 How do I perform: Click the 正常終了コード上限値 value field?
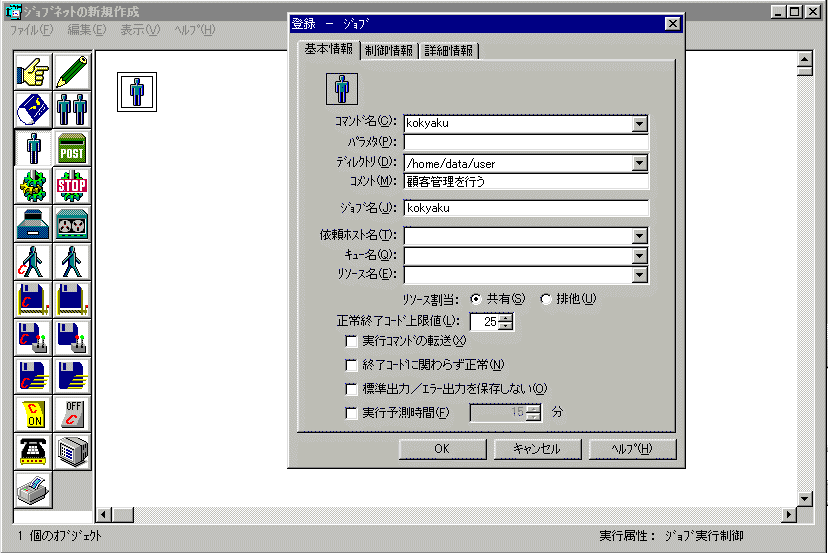click(x=485, y=322)
